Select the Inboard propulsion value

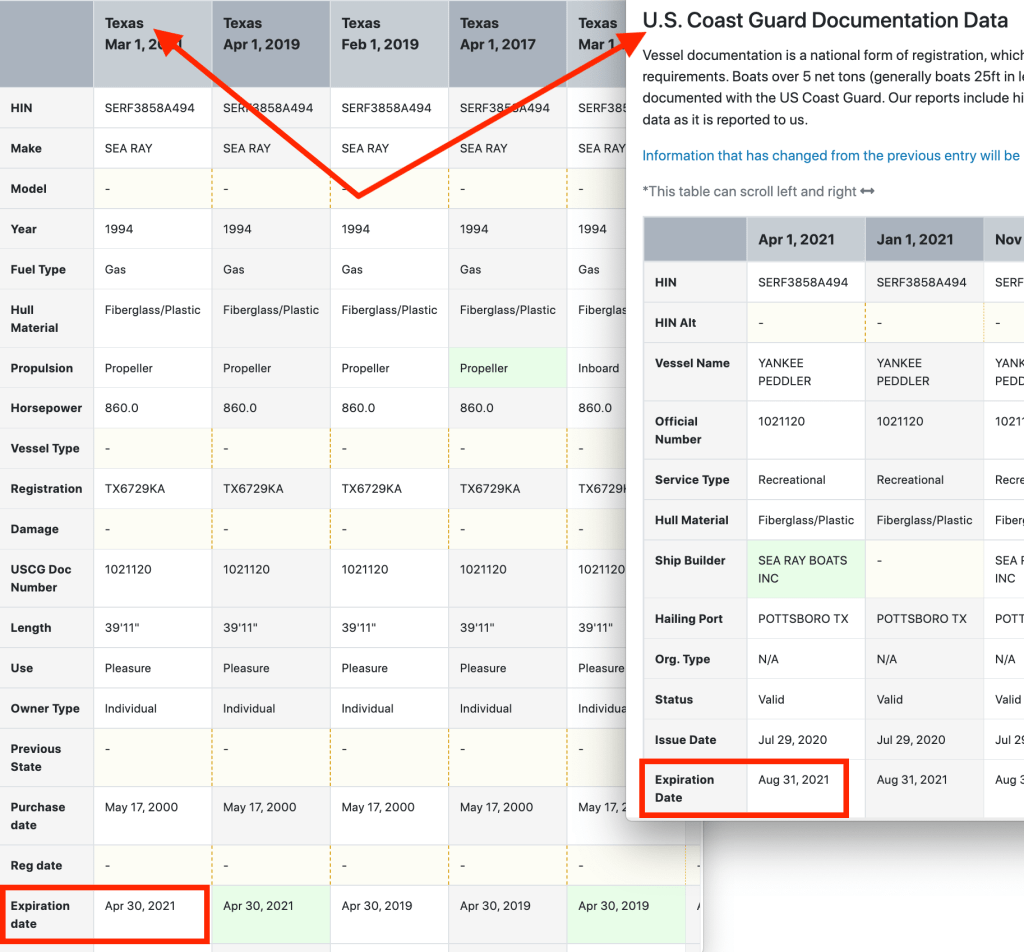pyautogui.click(x=598, y=368)
